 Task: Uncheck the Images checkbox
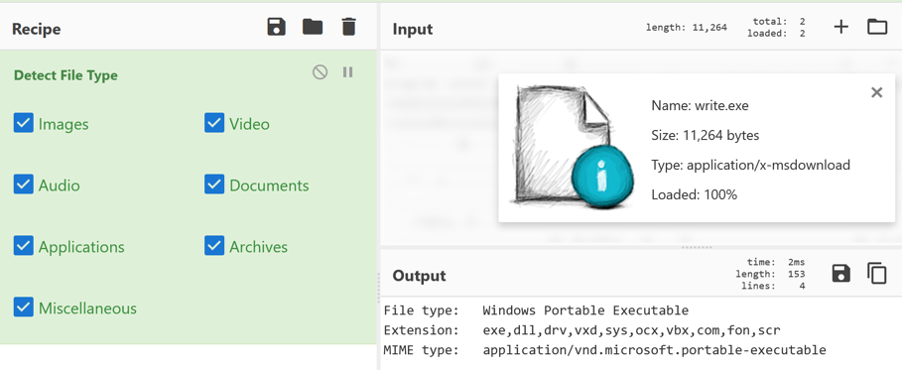24,123
